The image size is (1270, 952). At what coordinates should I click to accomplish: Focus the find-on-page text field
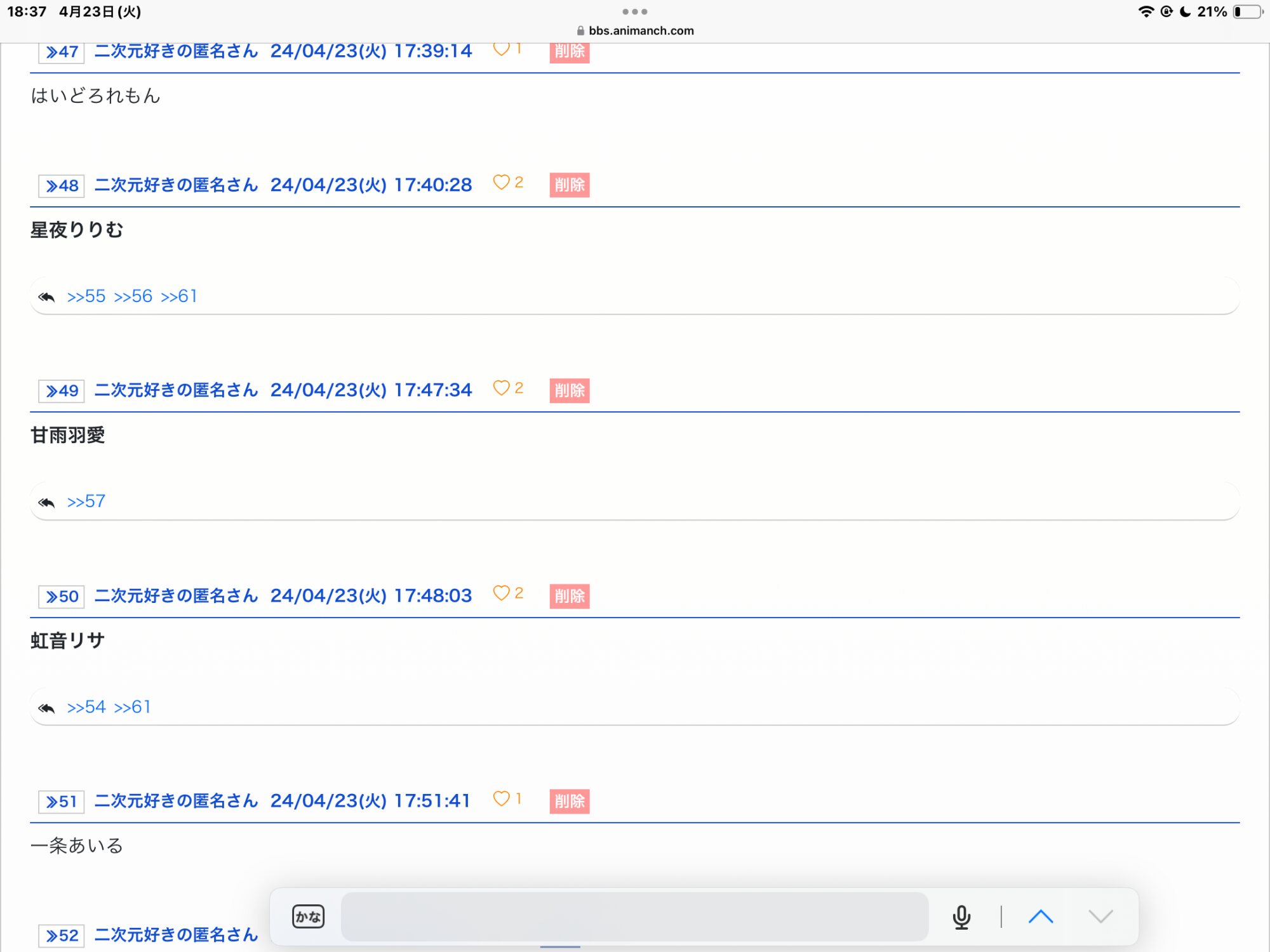point(634,916)
